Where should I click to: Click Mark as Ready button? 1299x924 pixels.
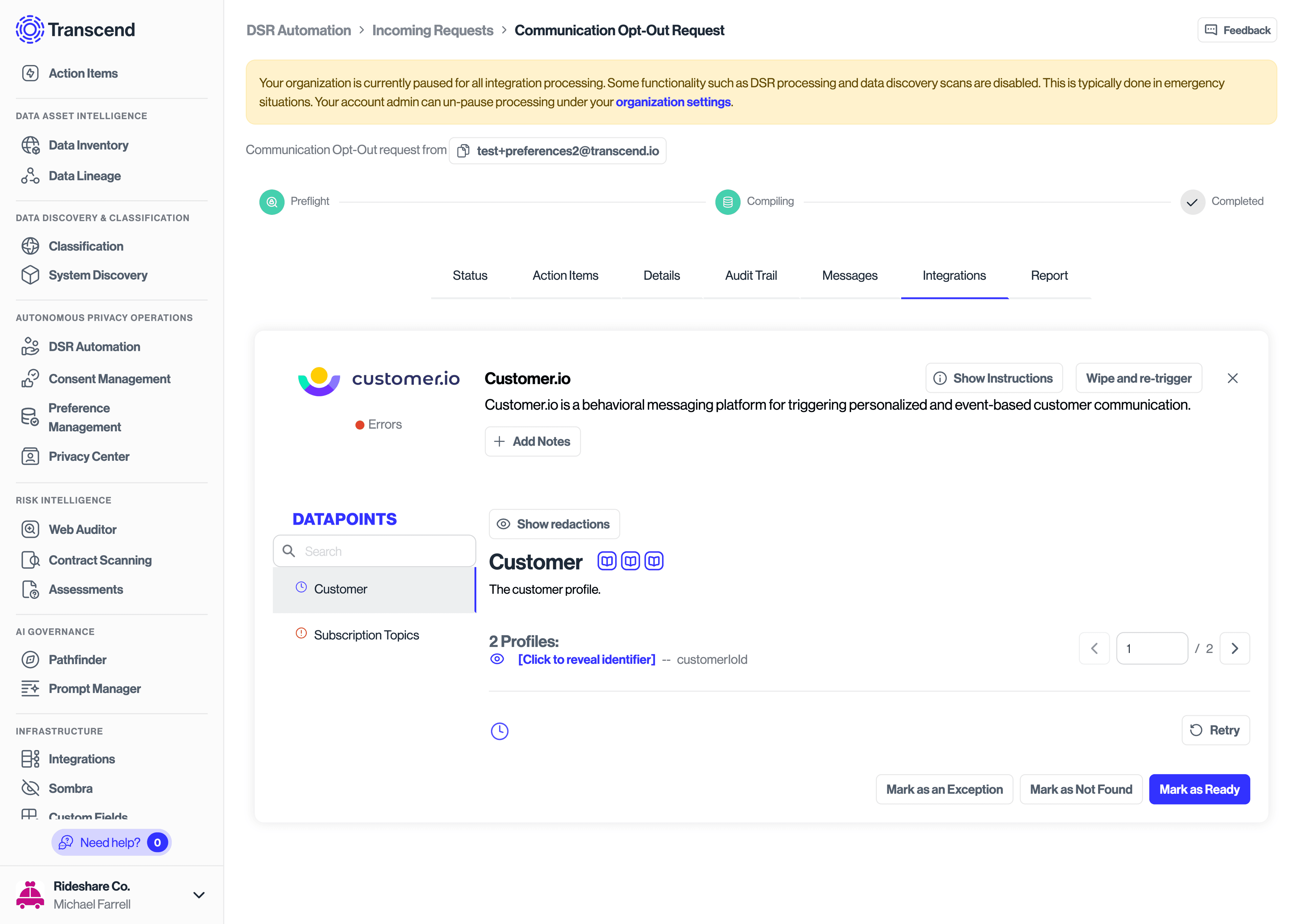tap(1199, 789)
